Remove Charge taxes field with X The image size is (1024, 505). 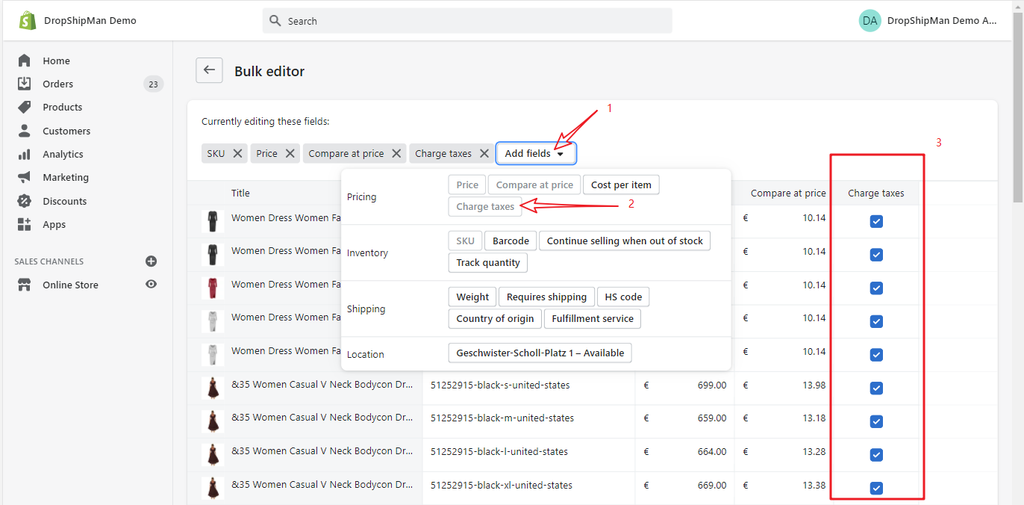(484, 154)
